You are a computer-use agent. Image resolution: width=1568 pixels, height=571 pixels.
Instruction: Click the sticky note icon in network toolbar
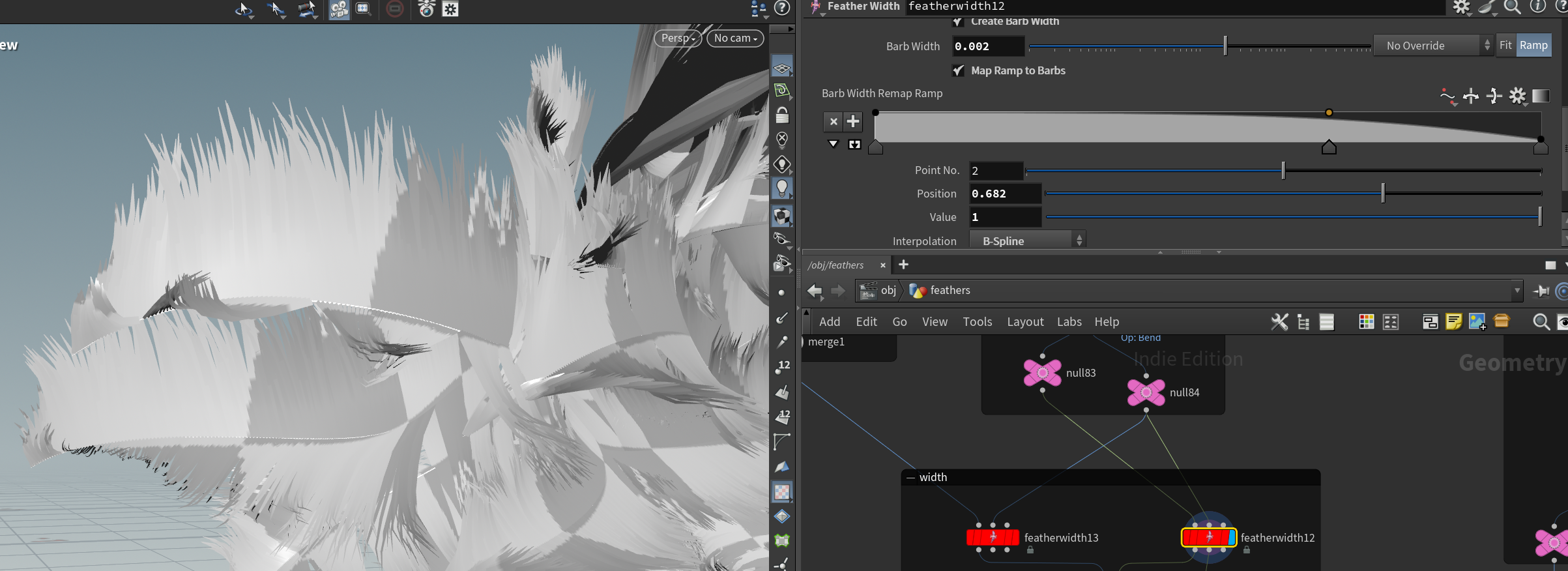pos(1453,321)
